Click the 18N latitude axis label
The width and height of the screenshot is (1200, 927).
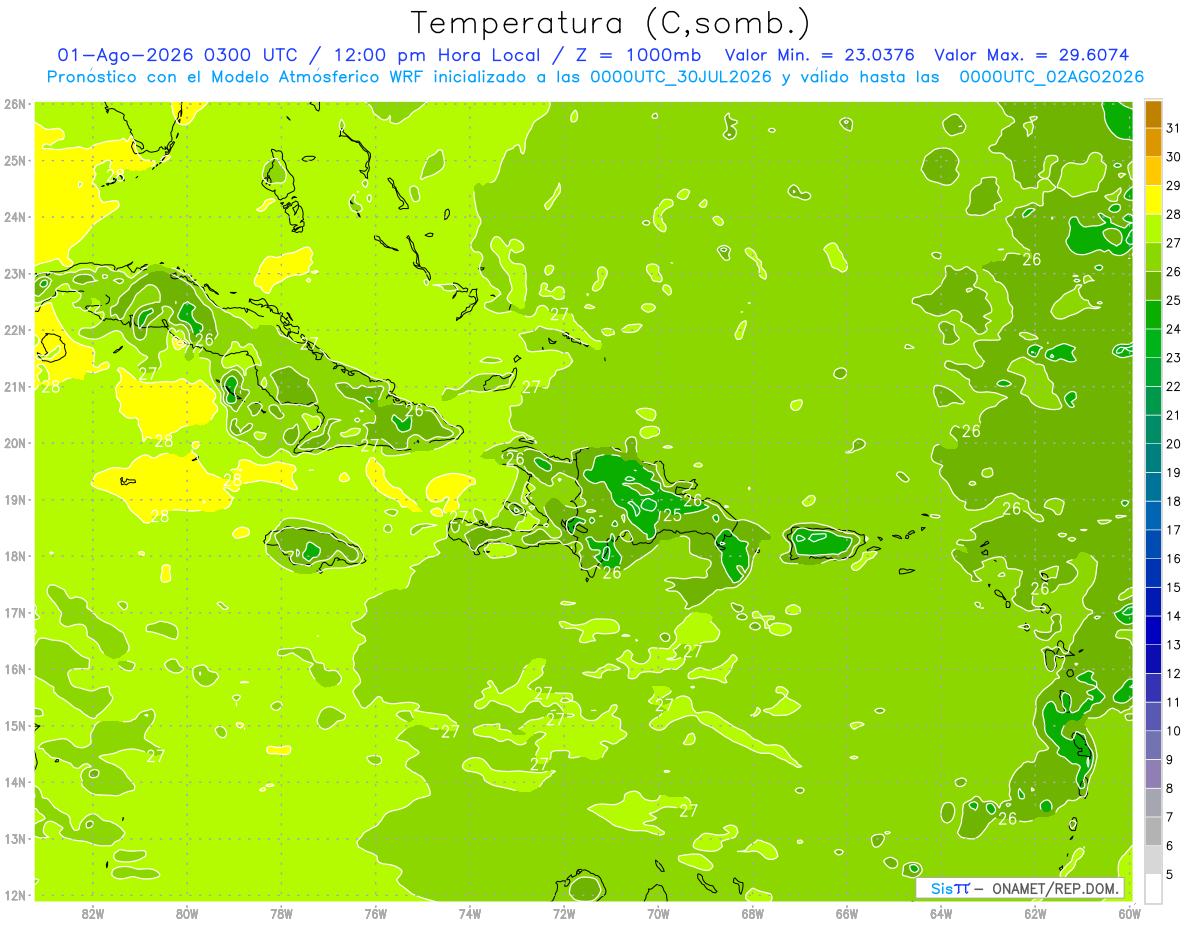click(x=15, y=556)
